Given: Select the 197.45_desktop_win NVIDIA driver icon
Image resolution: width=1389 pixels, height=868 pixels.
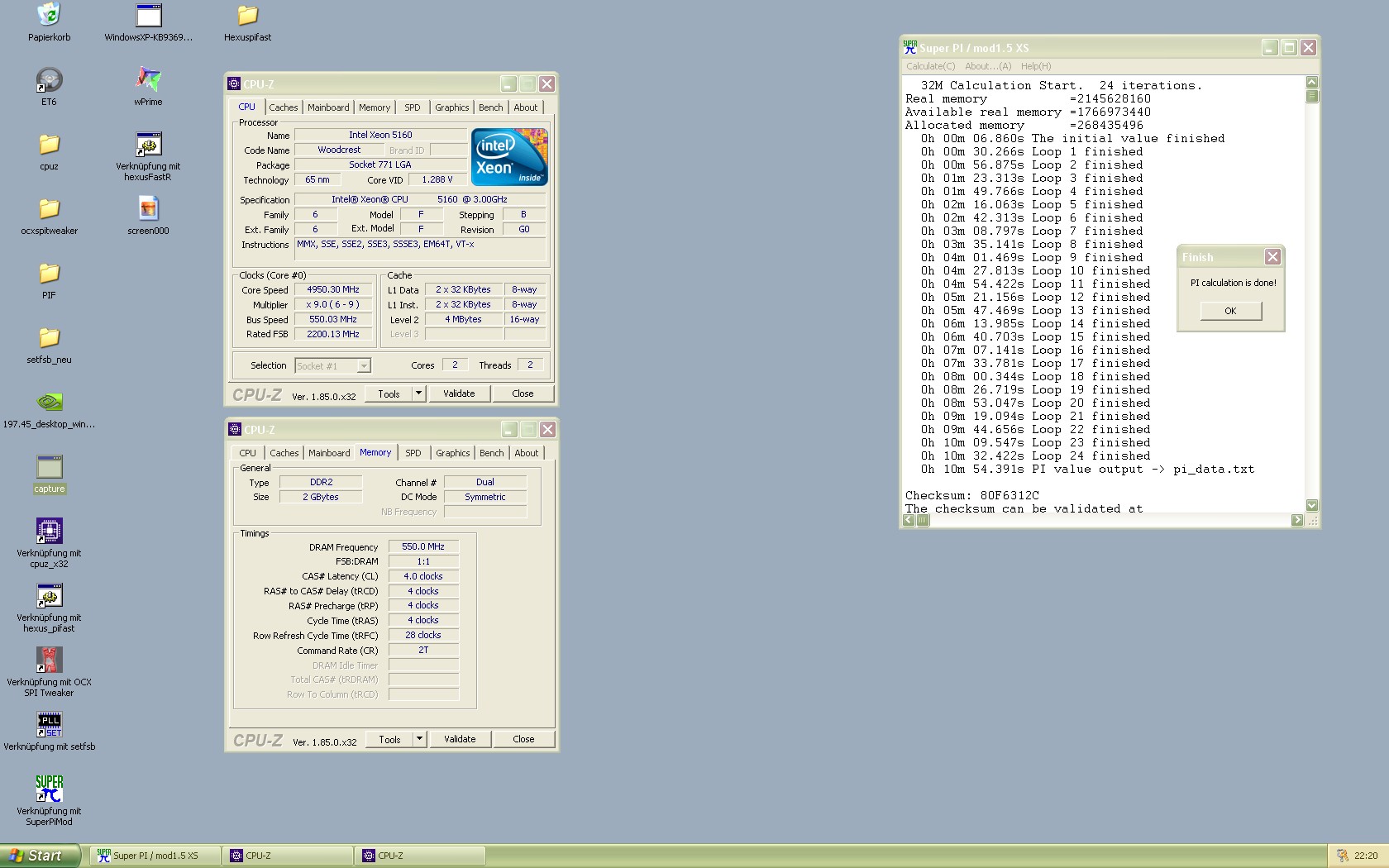Looking at the screenshot, I should click(49, 402).
